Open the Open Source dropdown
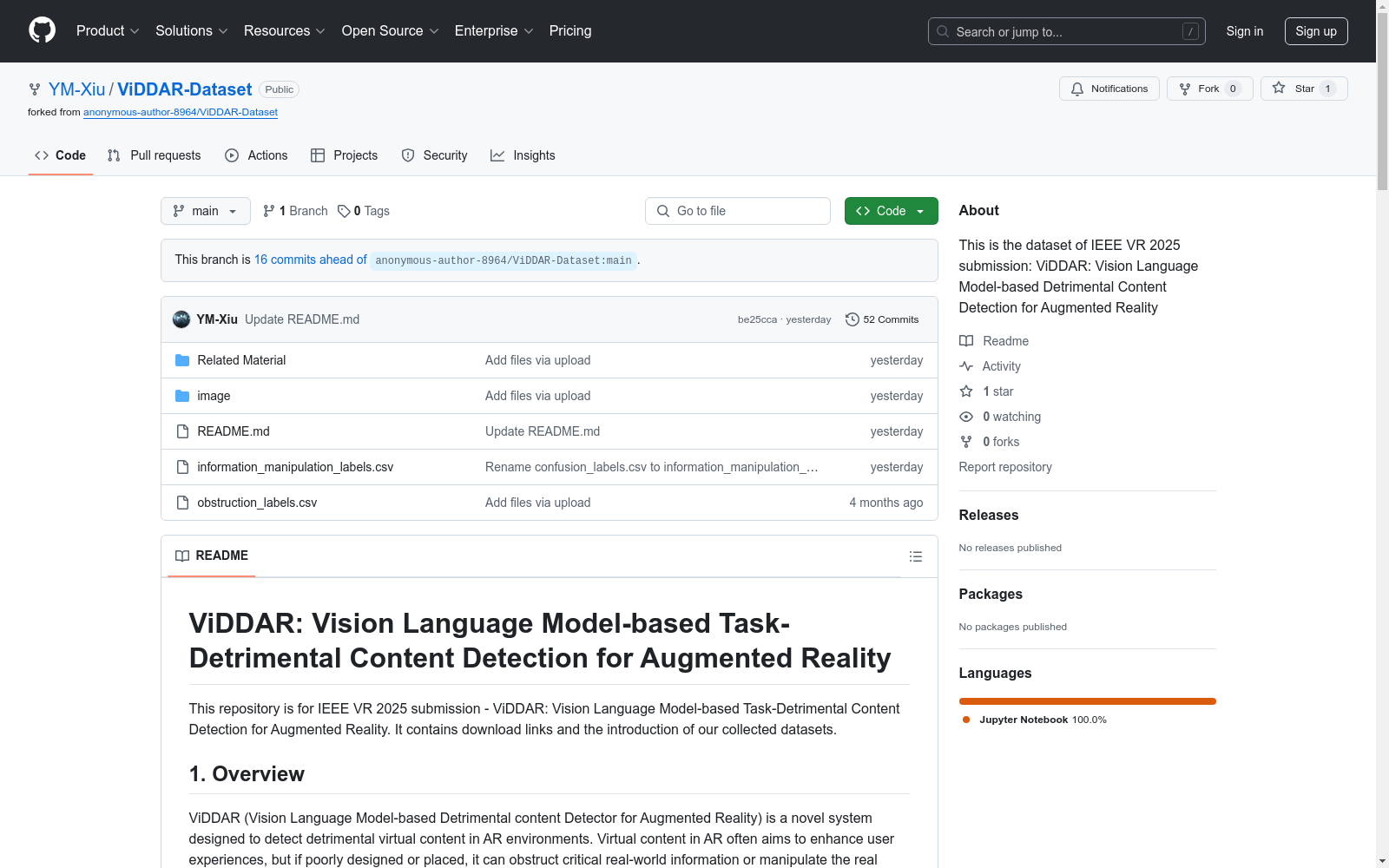Image resolution: width=1389 pixels, height=868 pixels. (391, 31)
